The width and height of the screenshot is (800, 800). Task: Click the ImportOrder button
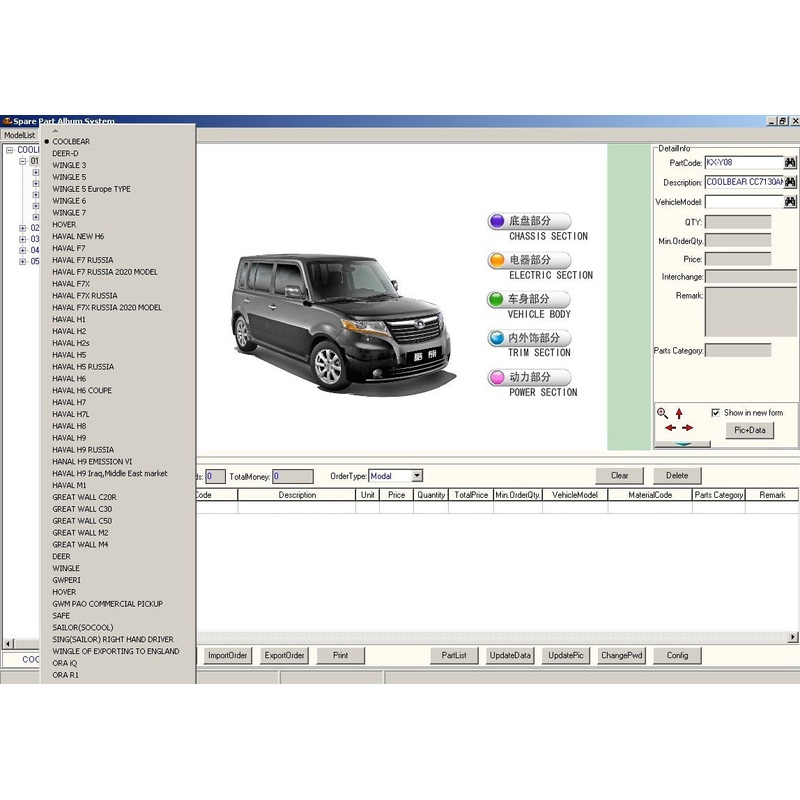(x=228, y=656)
